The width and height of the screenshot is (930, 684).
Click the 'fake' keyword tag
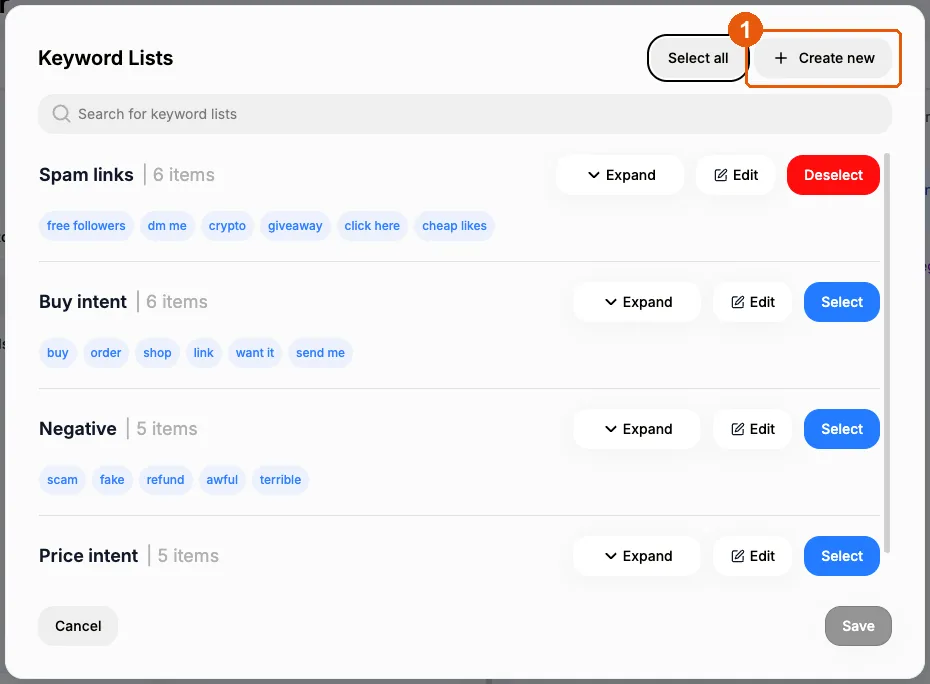point(112,480)
